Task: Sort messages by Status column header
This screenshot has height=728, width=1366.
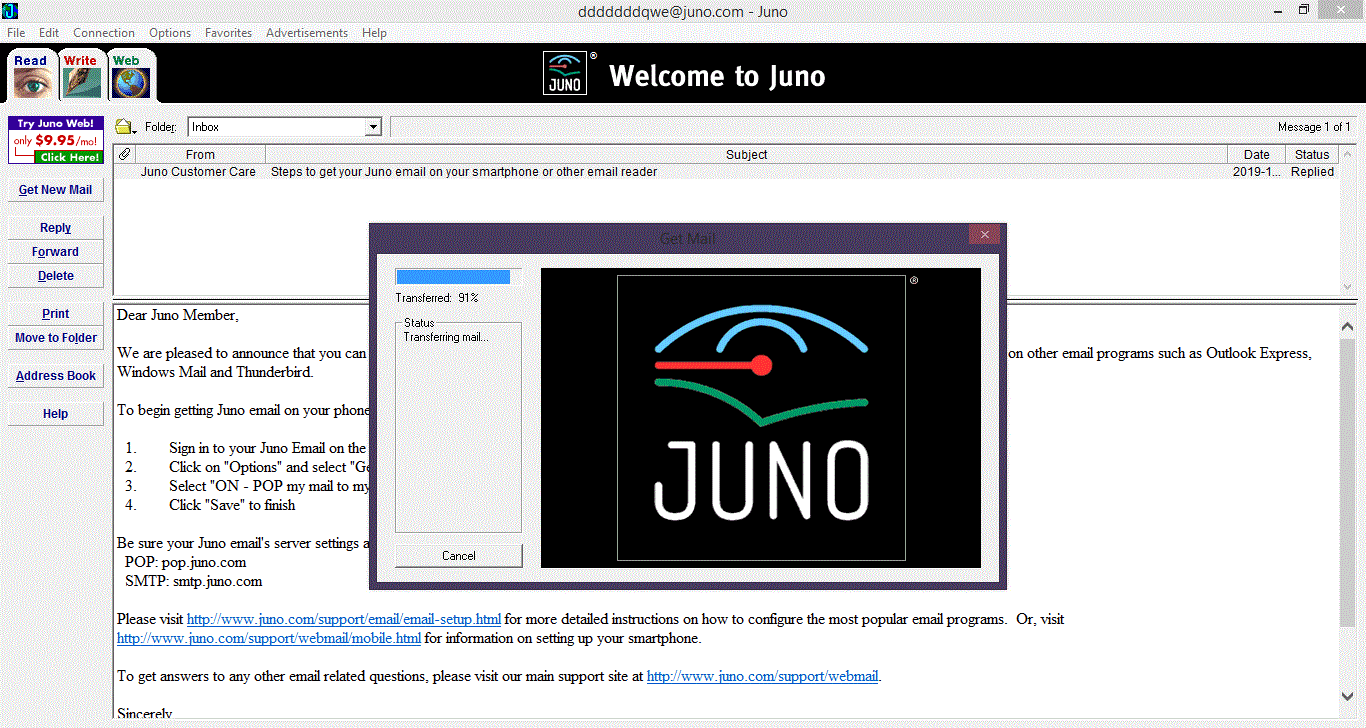Action: click(1312, 154)
